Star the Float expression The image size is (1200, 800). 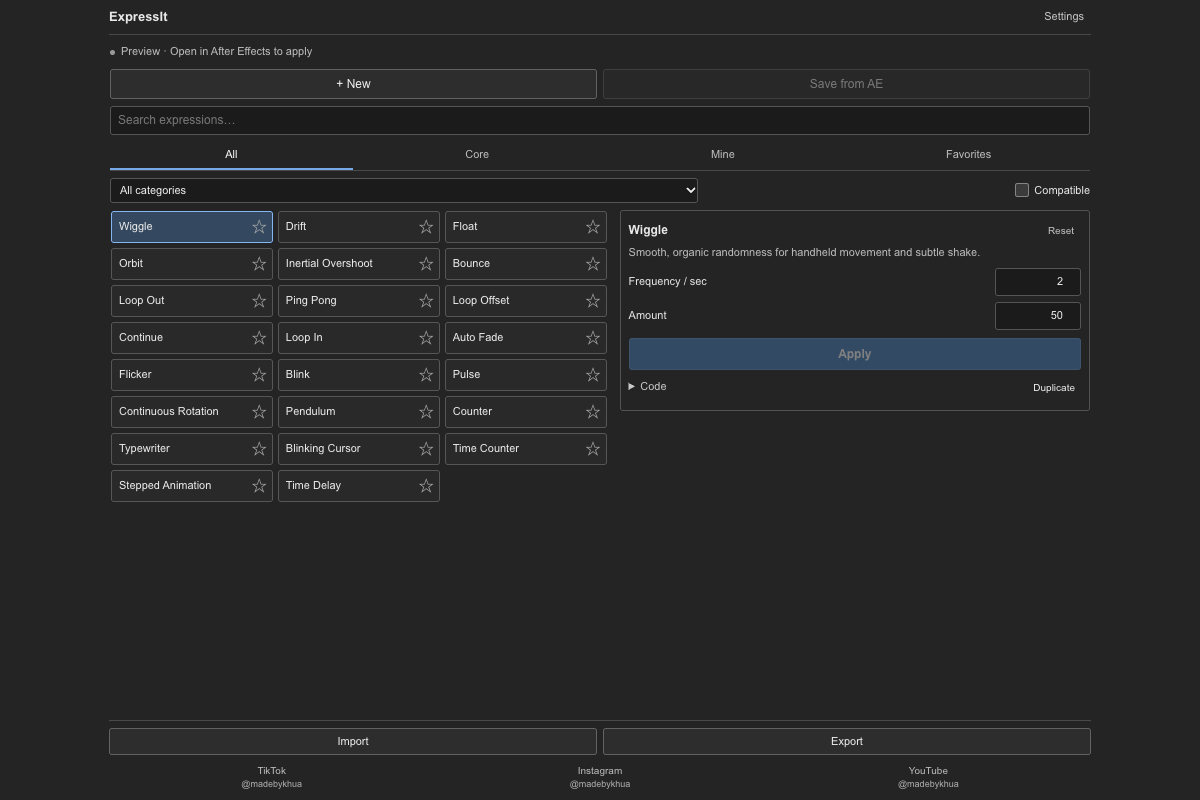pos(593,227)
